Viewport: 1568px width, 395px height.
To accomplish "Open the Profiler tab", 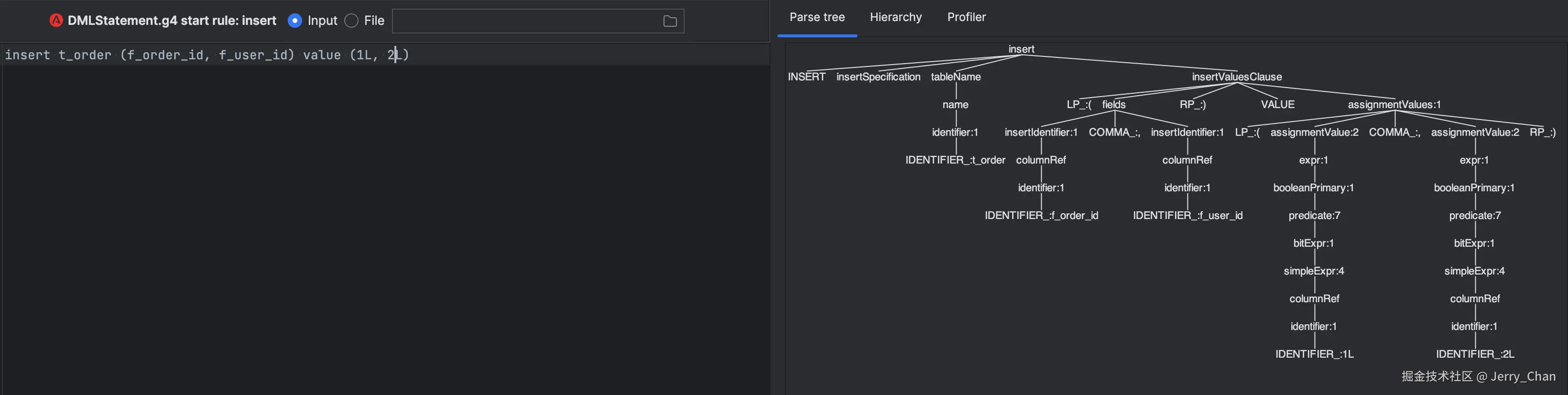I will (966, 18).
